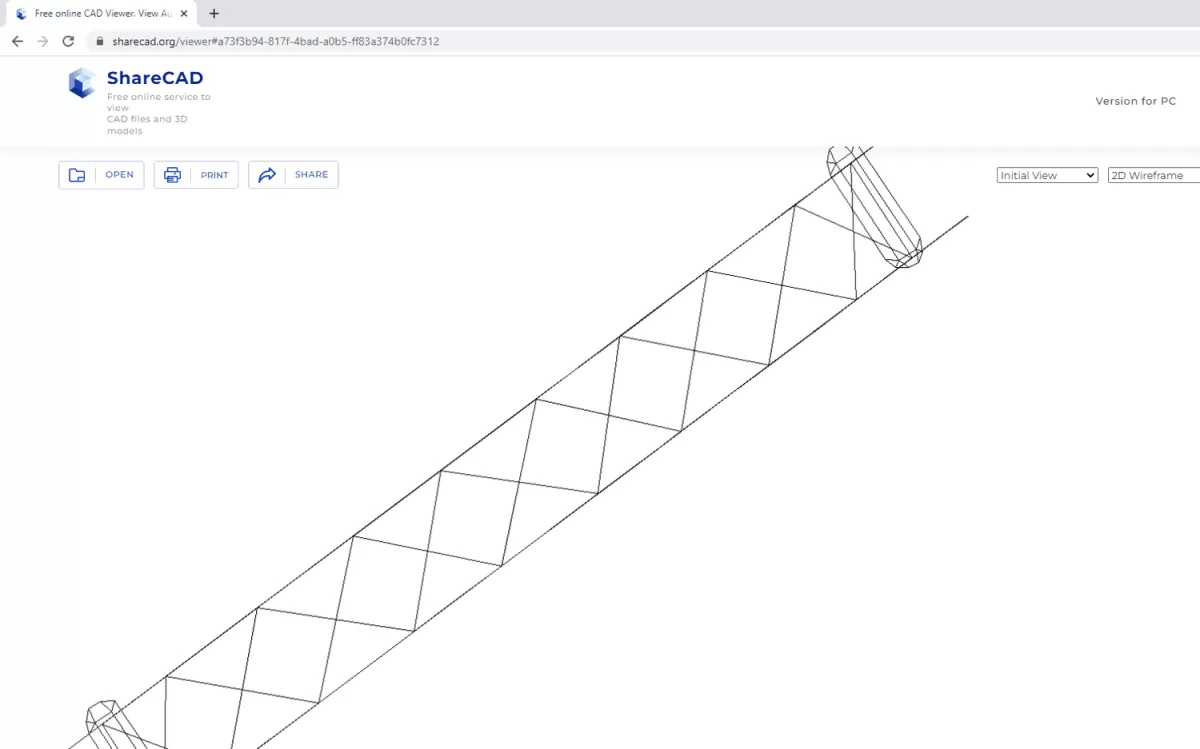Click the folder icon in OPEN button
This screenshot has width=1200, height=749.
coord(77,175)
